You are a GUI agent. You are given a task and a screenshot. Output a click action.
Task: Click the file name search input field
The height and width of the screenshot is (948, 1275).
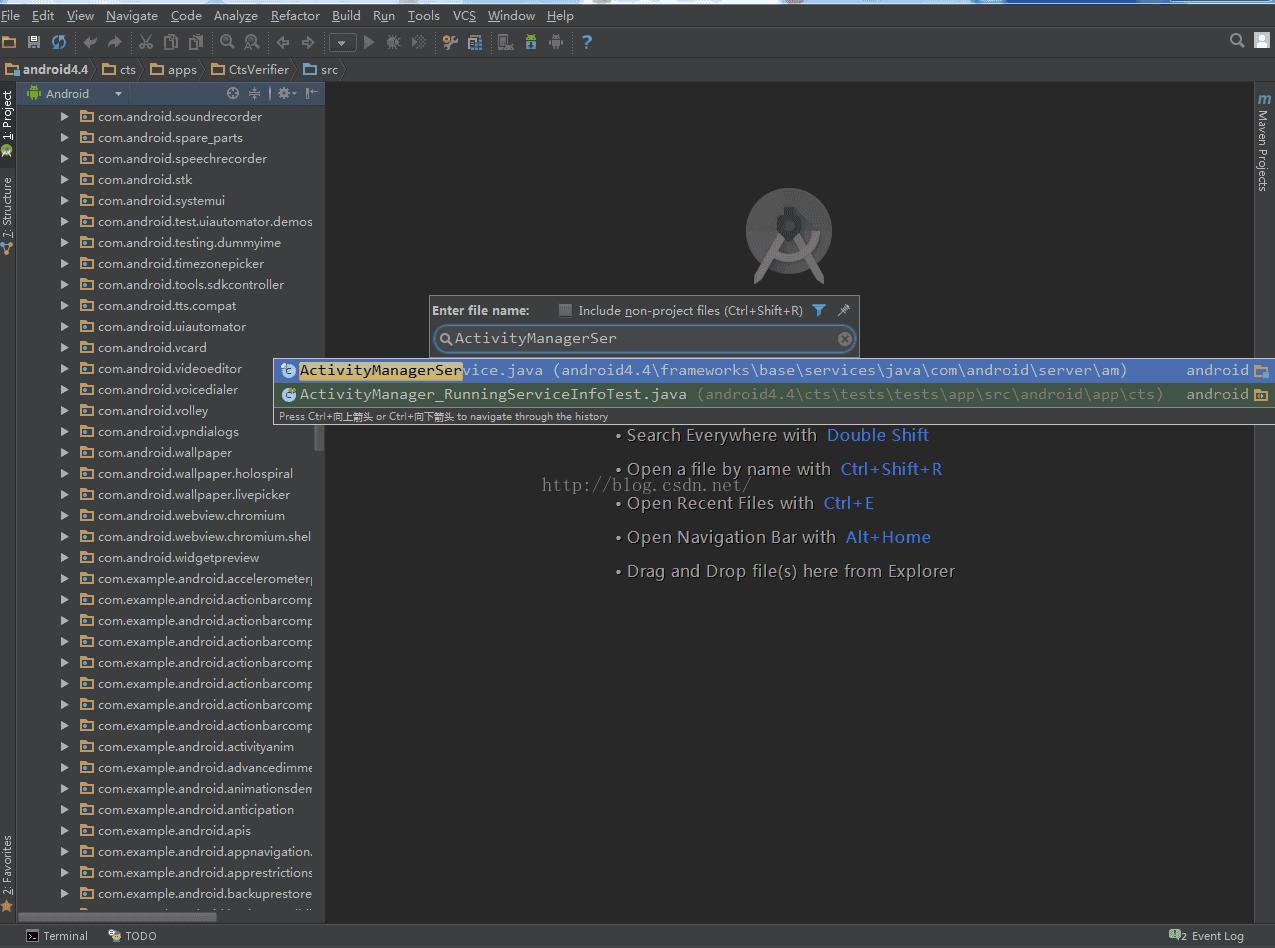(644, 339)
